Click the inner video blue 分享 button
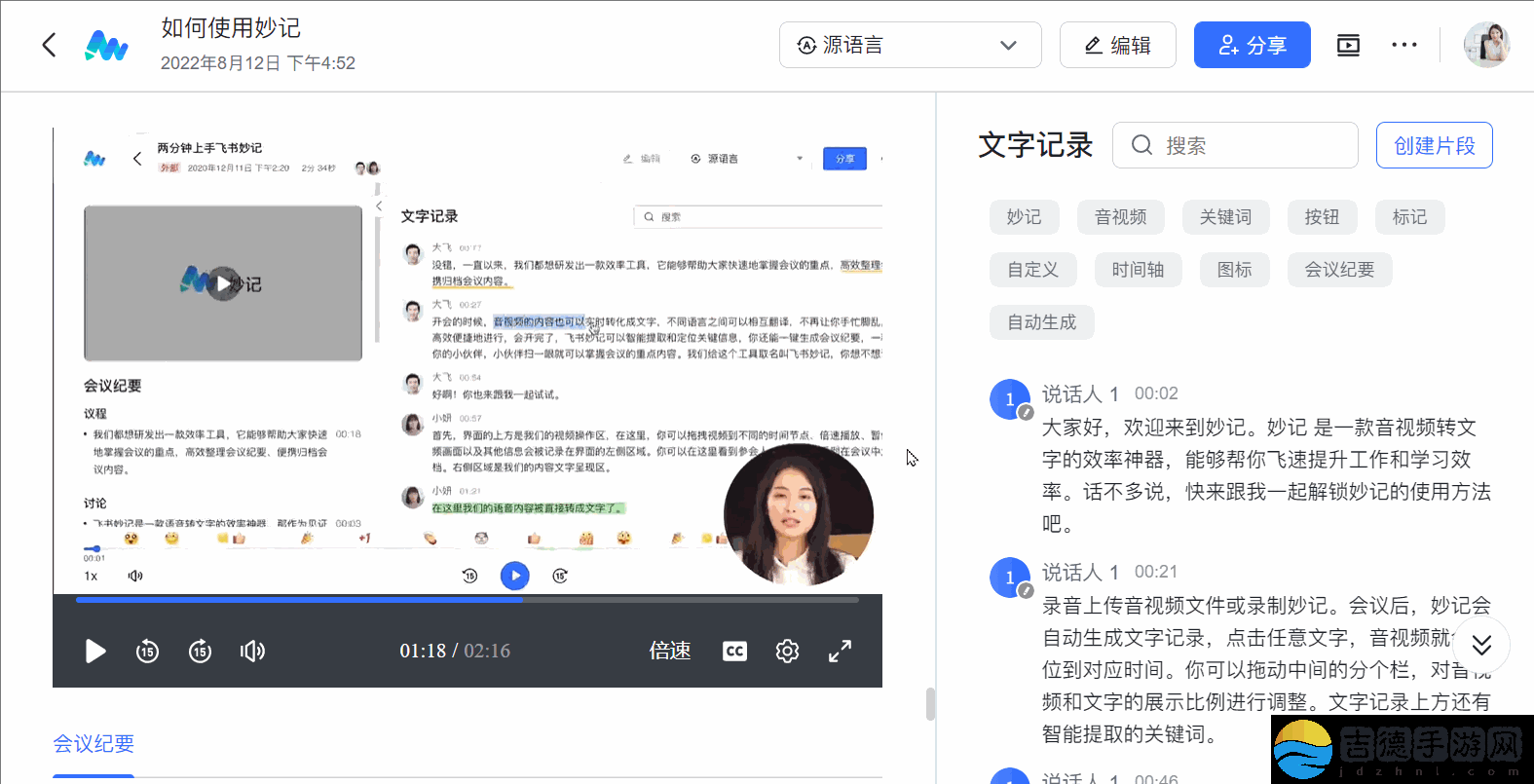The height and width of the screenshot is (784, 1534). pyautogui.click(x=844, y=159)
